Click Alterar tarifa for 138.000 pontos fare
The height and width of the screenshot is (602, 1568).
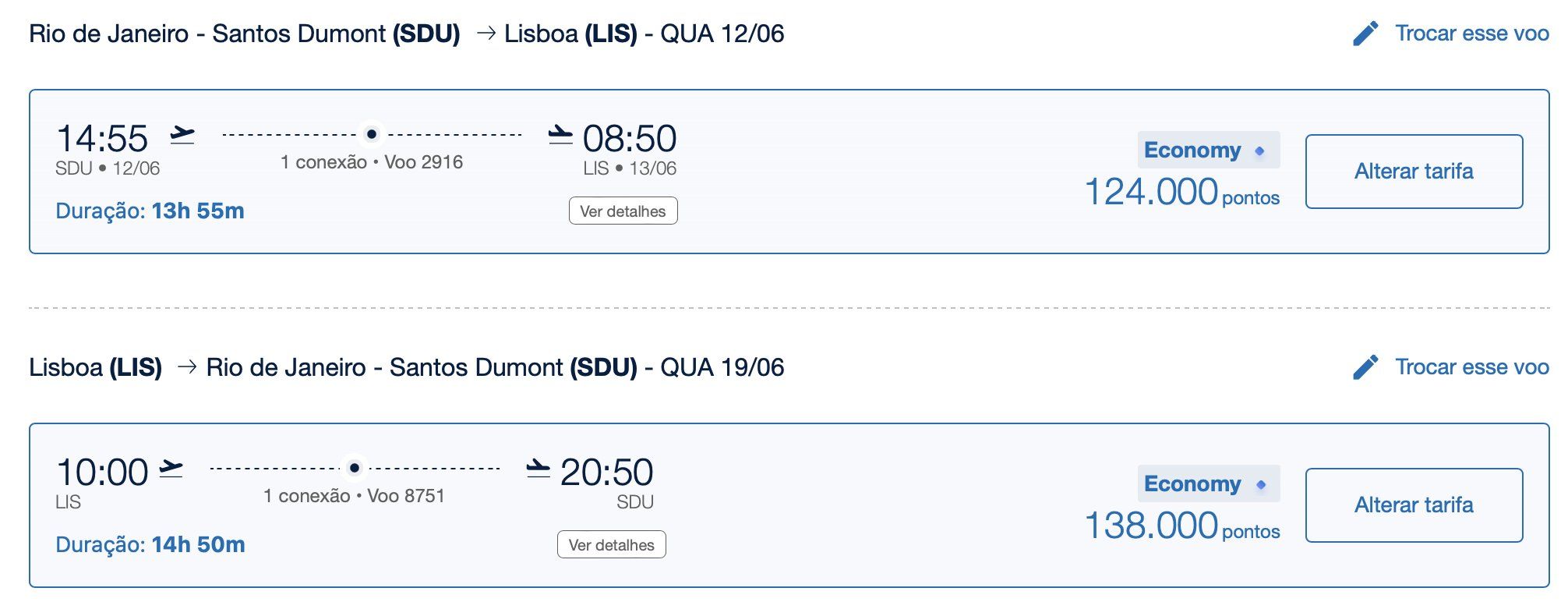[1414, 505]
